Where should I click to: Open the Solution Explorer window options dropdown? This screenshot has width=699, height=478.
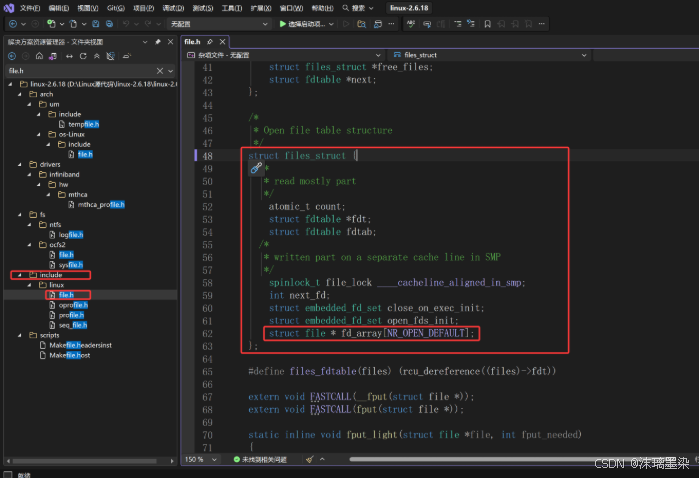click(145, 42)
